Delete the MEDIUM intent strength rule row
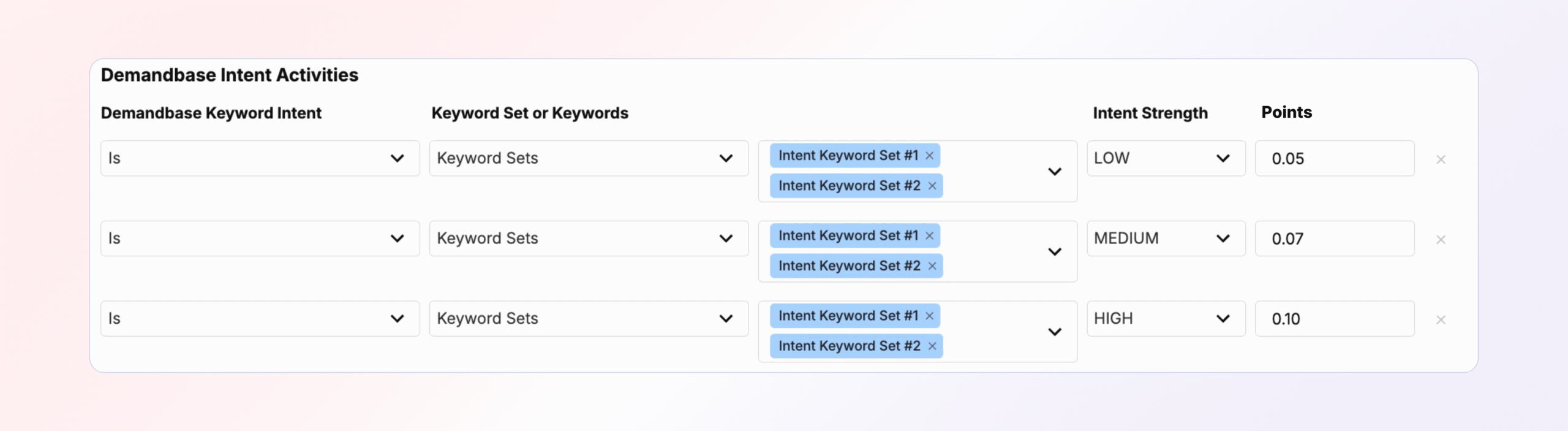The width and height of the screenshot is (1568, 431). (x=1441, y=240)
